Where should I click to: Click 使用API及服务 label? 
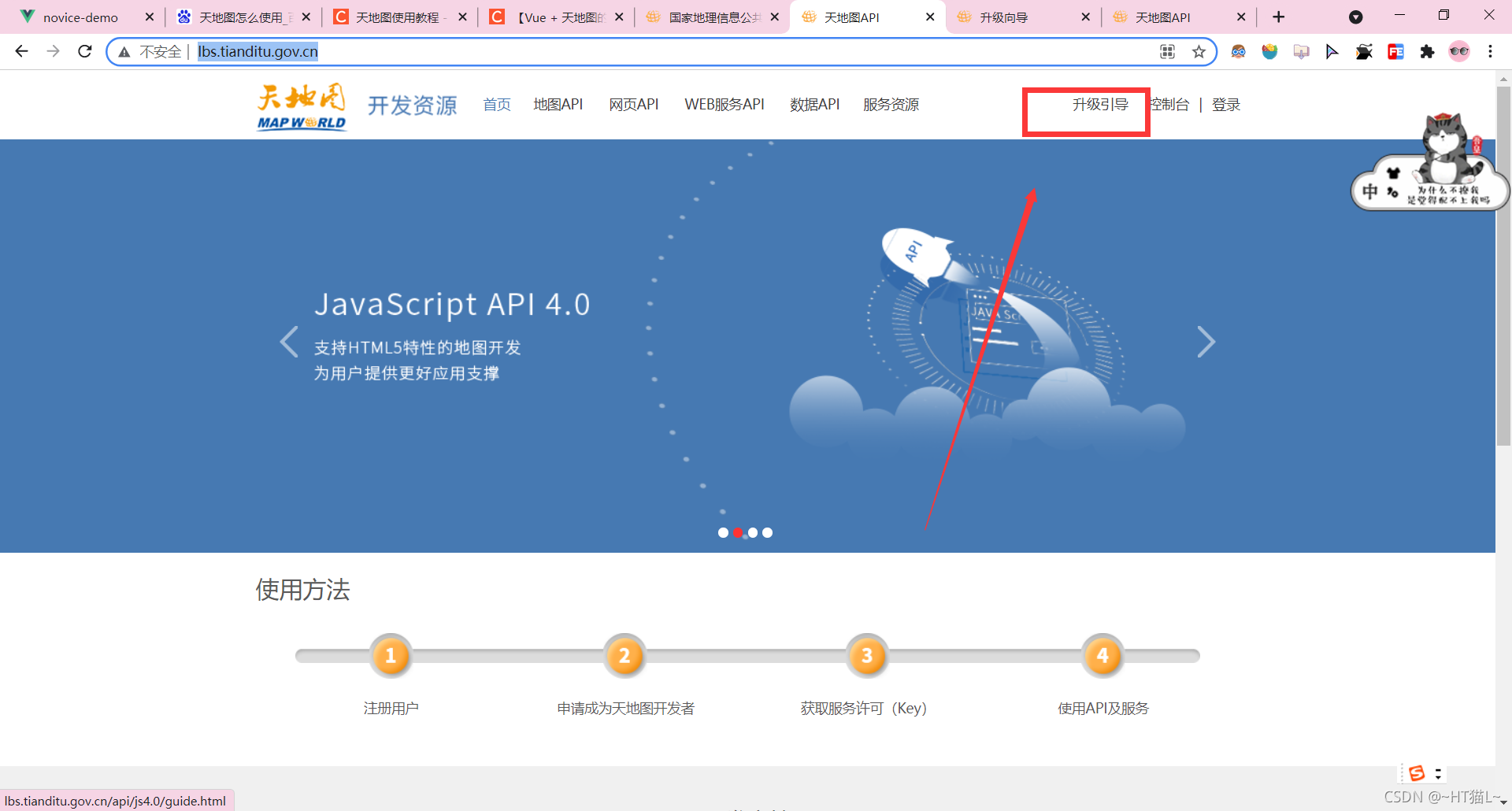point(1103,709)
